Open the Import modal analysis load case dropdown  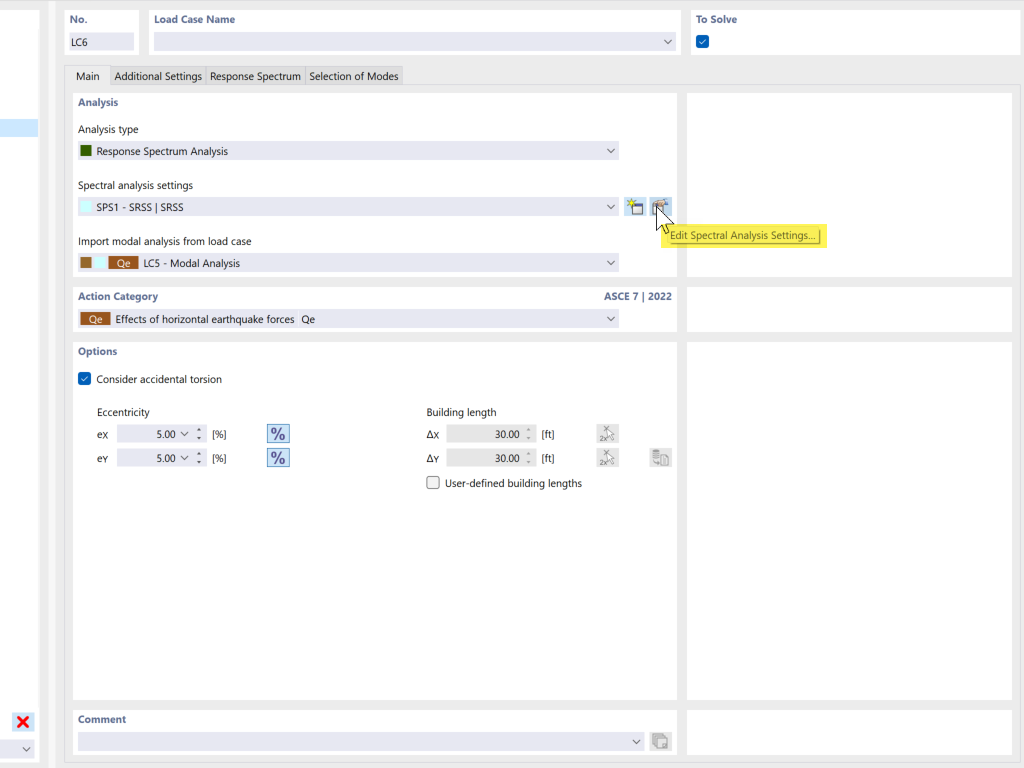click(x=610, y=262)
